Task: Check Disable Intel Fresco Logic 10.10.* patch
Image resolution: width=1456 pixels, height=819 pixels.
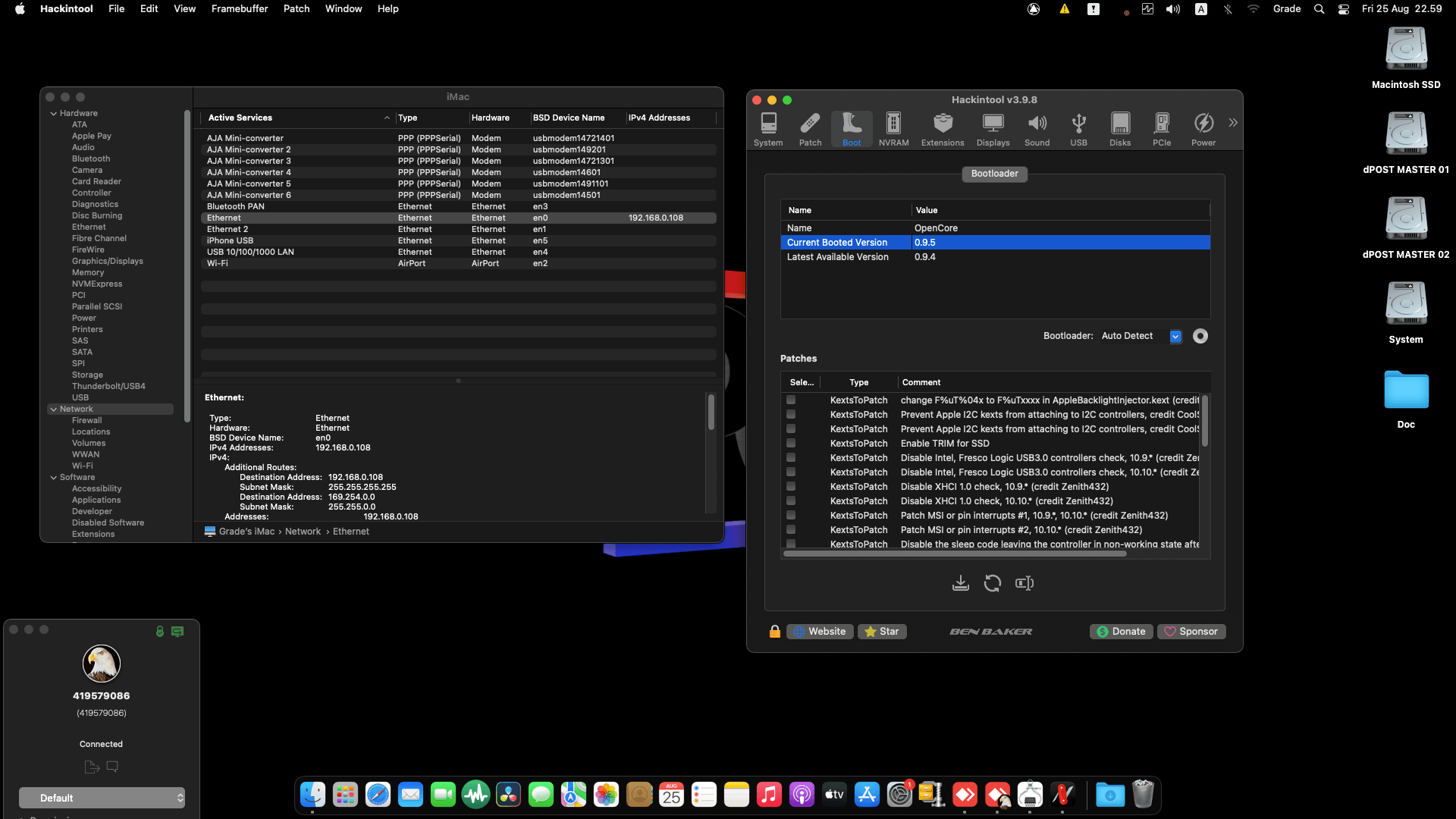Action: pos(791,472)
